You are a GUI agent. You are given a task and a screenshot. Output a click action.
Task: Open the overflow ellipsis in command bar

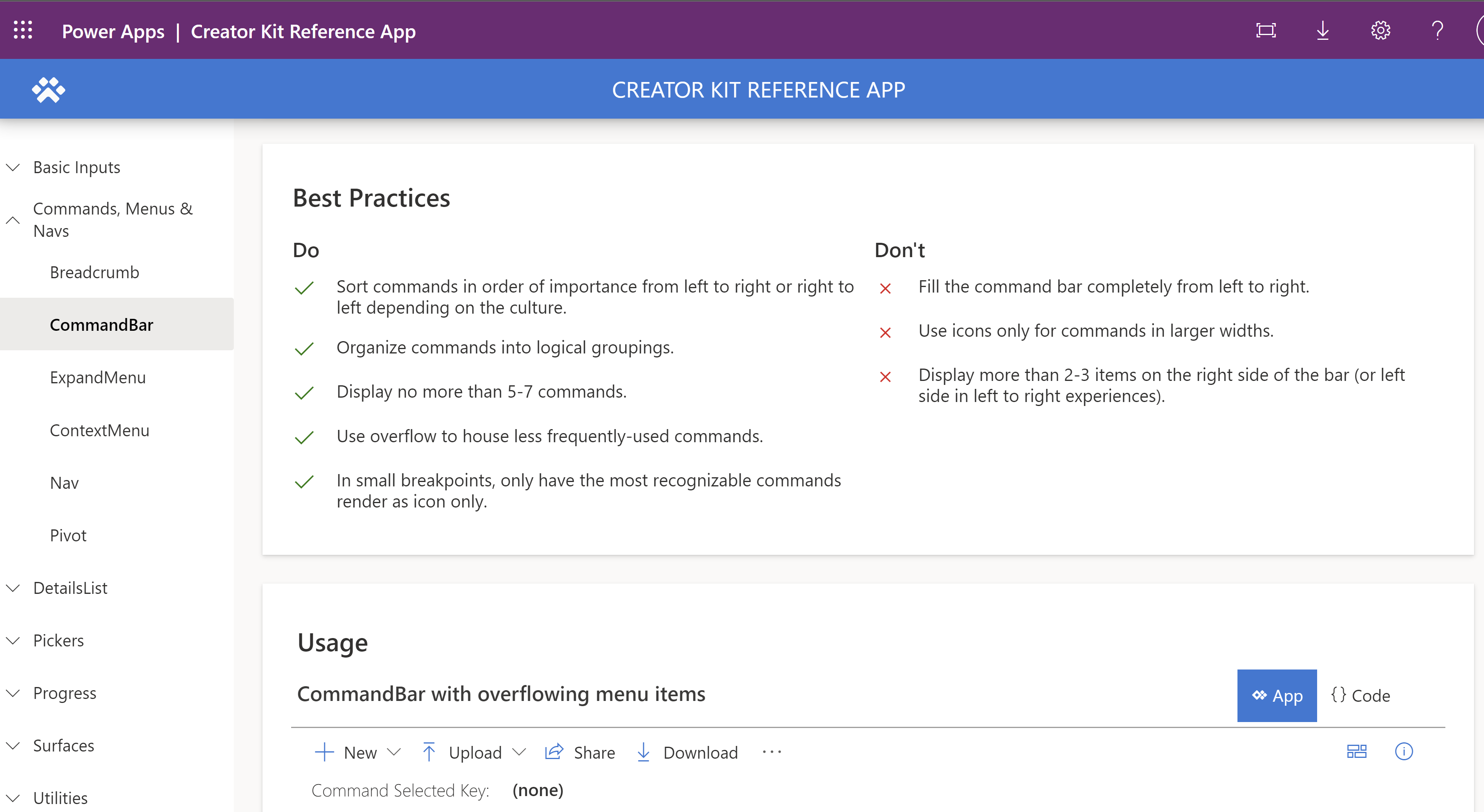[x=772, y=752]
